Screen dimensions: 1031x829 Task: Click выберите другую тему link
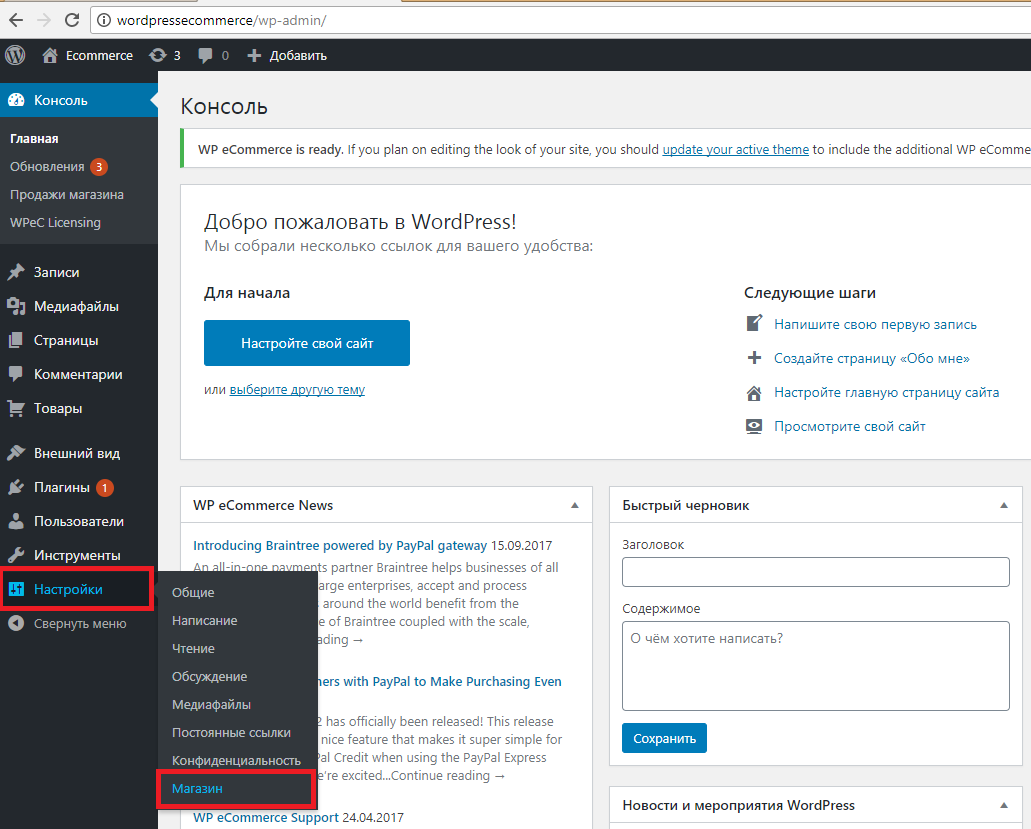pyautogui.click(x=297, y=390)
